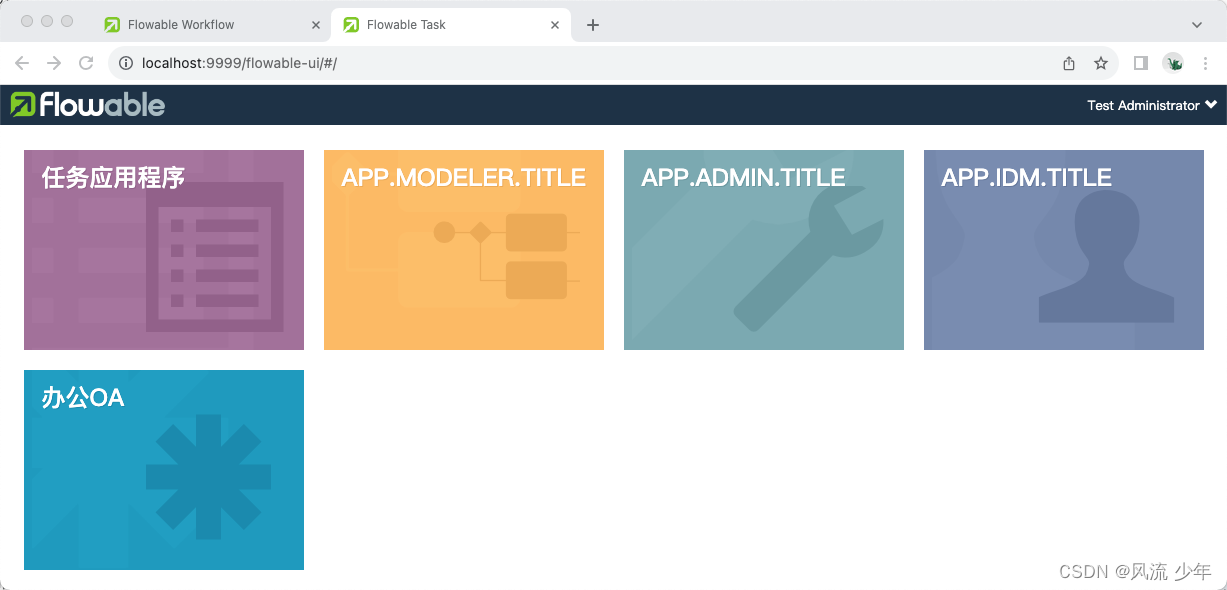Click the localhost address bar field
Screen dimensions: 1227x590
[400, 62]
